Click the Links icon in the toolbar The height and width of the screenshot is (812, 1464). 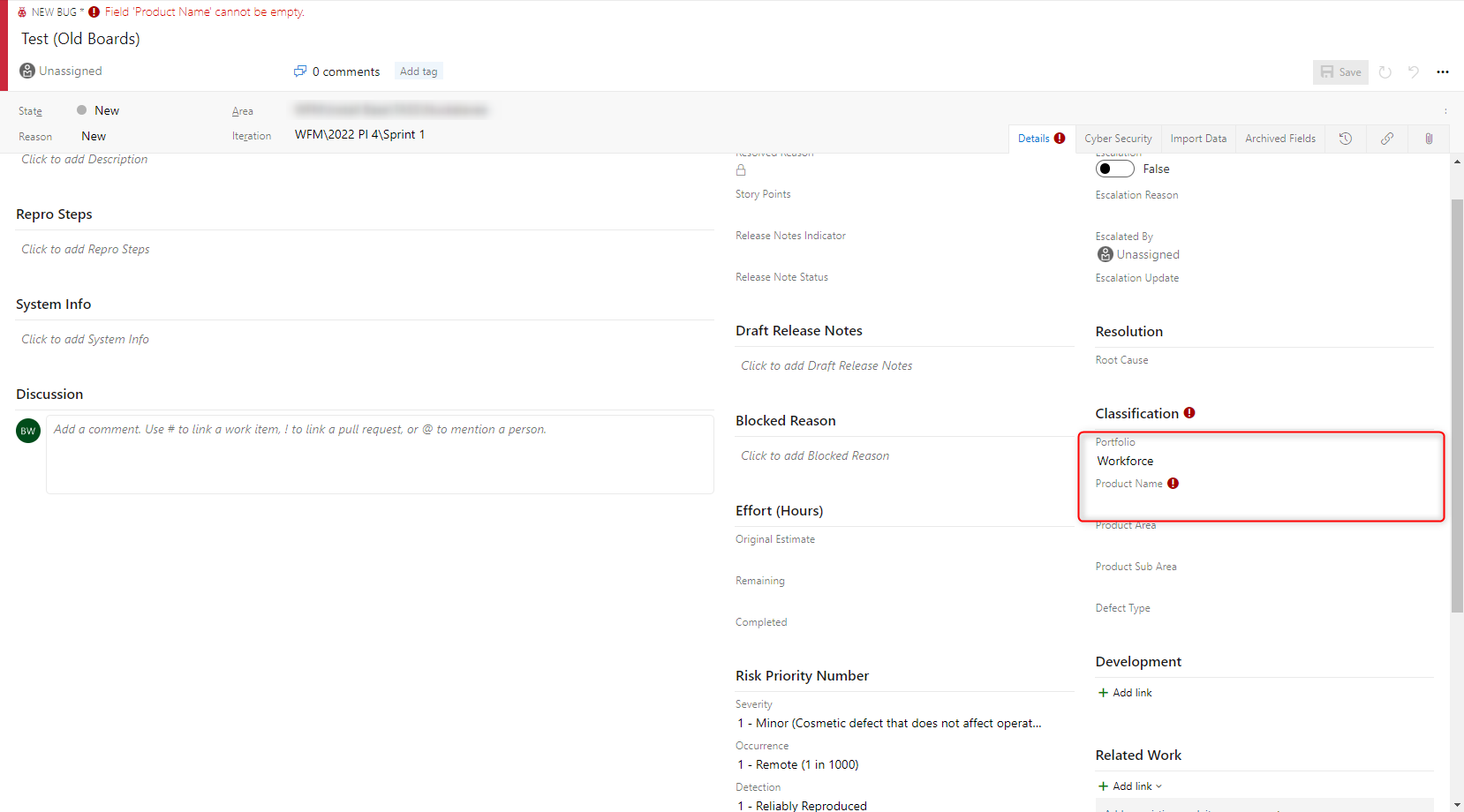point(1386,139)
